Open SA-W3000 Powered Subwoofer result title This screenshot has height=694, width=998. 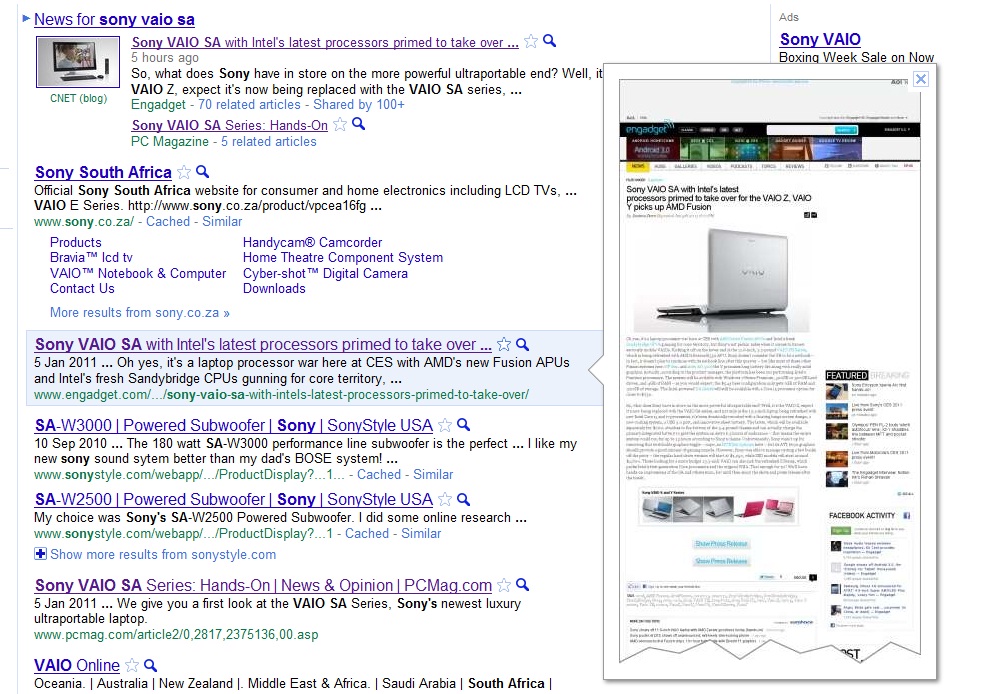(x=234, y=425)
